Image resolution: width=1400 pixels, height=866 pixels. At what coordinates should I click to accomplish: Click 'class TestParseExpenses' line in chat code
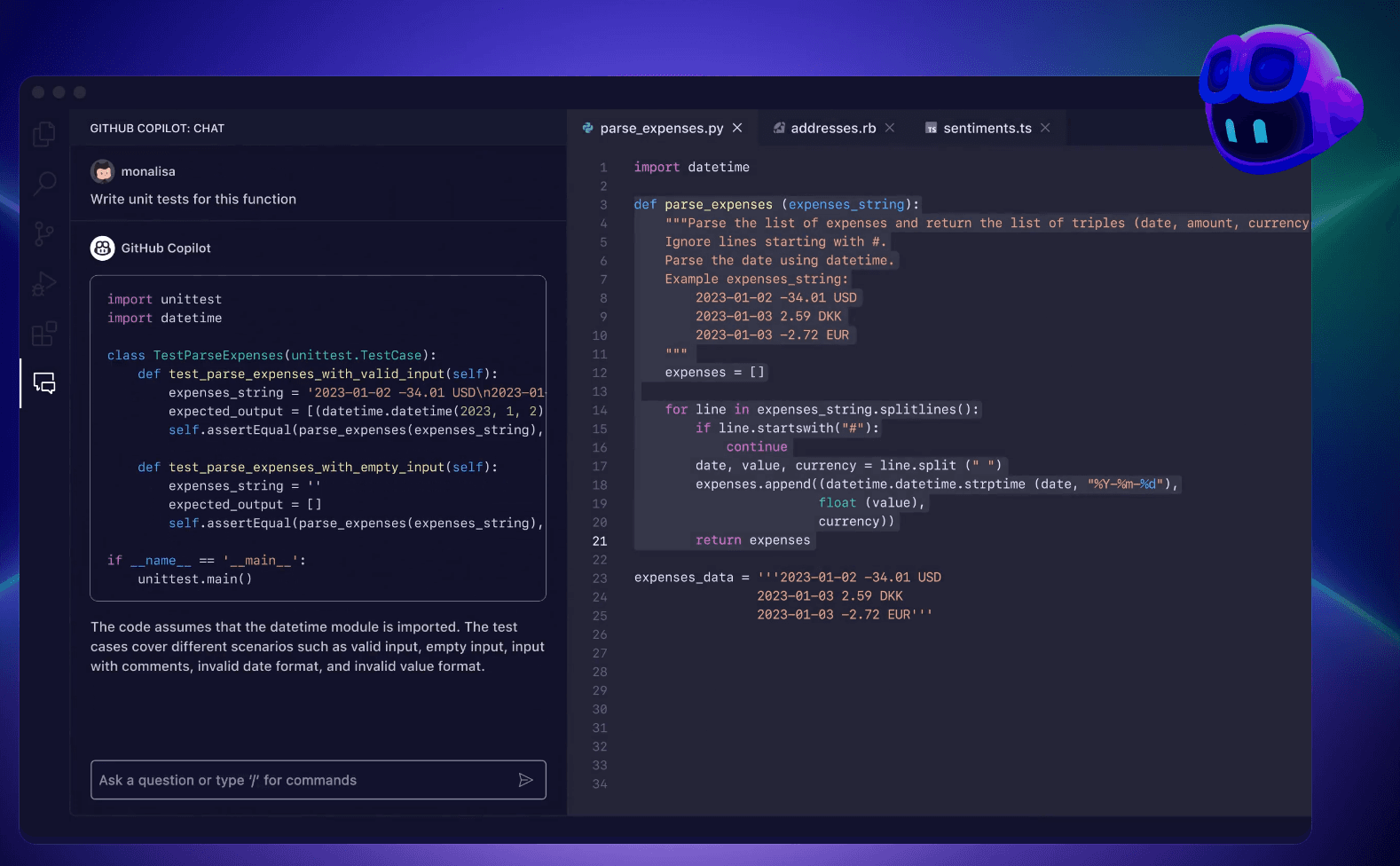point(271,355)
